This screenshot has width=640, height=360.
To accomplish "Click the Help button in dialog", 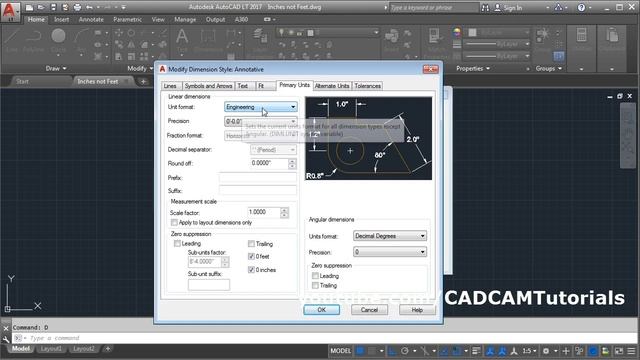I will tap(417, 310).
